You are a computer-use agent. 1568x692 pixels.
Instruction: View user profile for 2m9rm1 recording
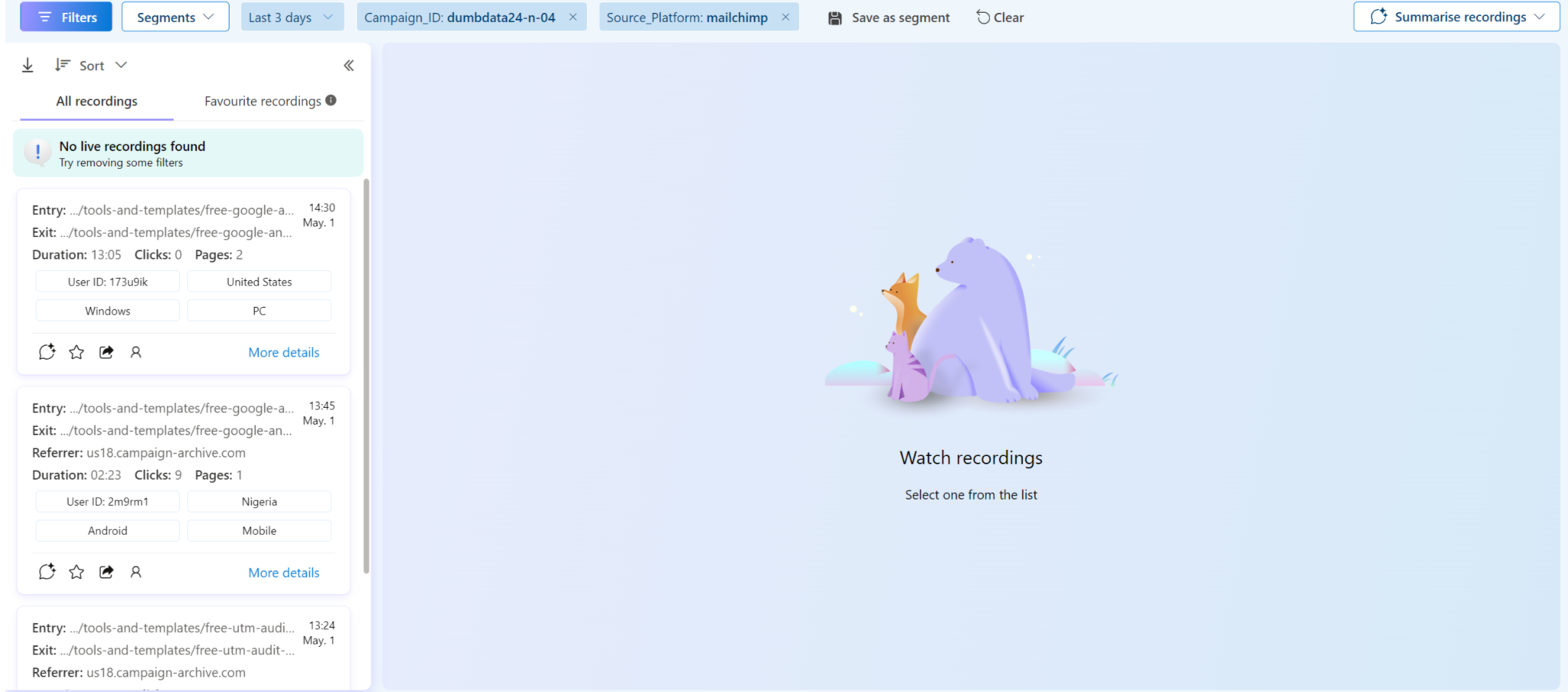[136, 572]
